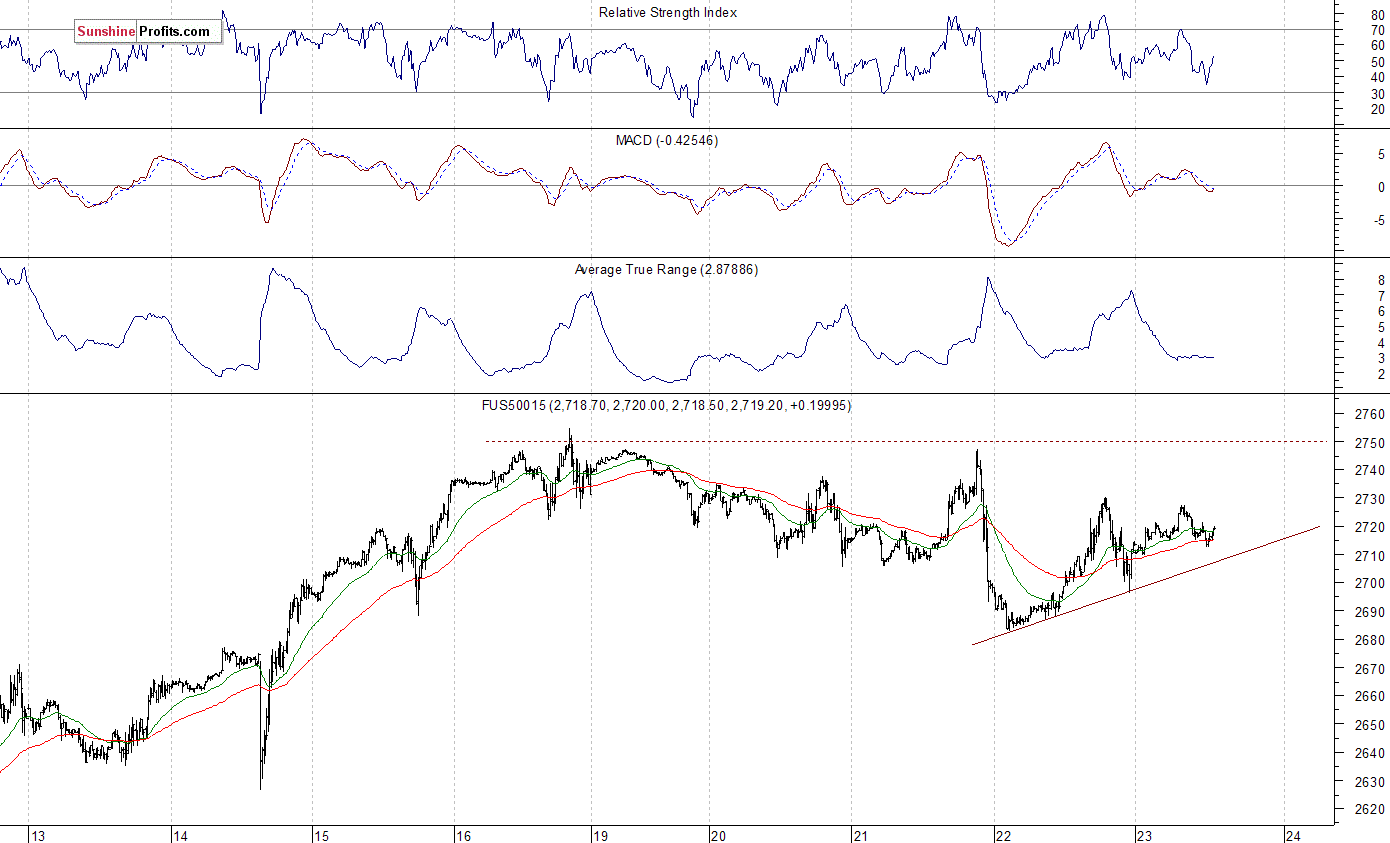Click date label 19 on time axis
This screenshot has width=1390, height=843.
[600, 835]
